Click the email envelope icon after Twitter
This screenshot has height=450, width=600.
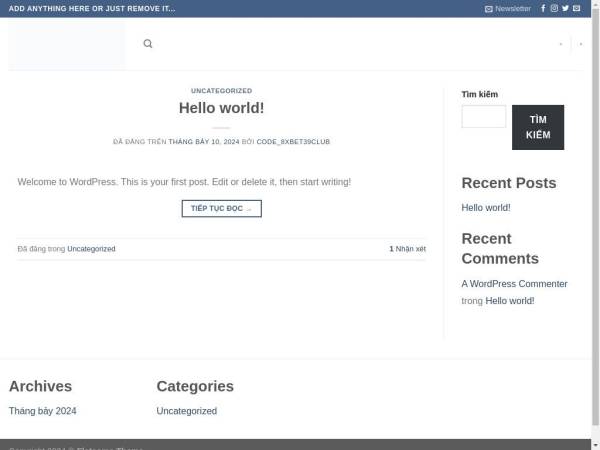576,8
